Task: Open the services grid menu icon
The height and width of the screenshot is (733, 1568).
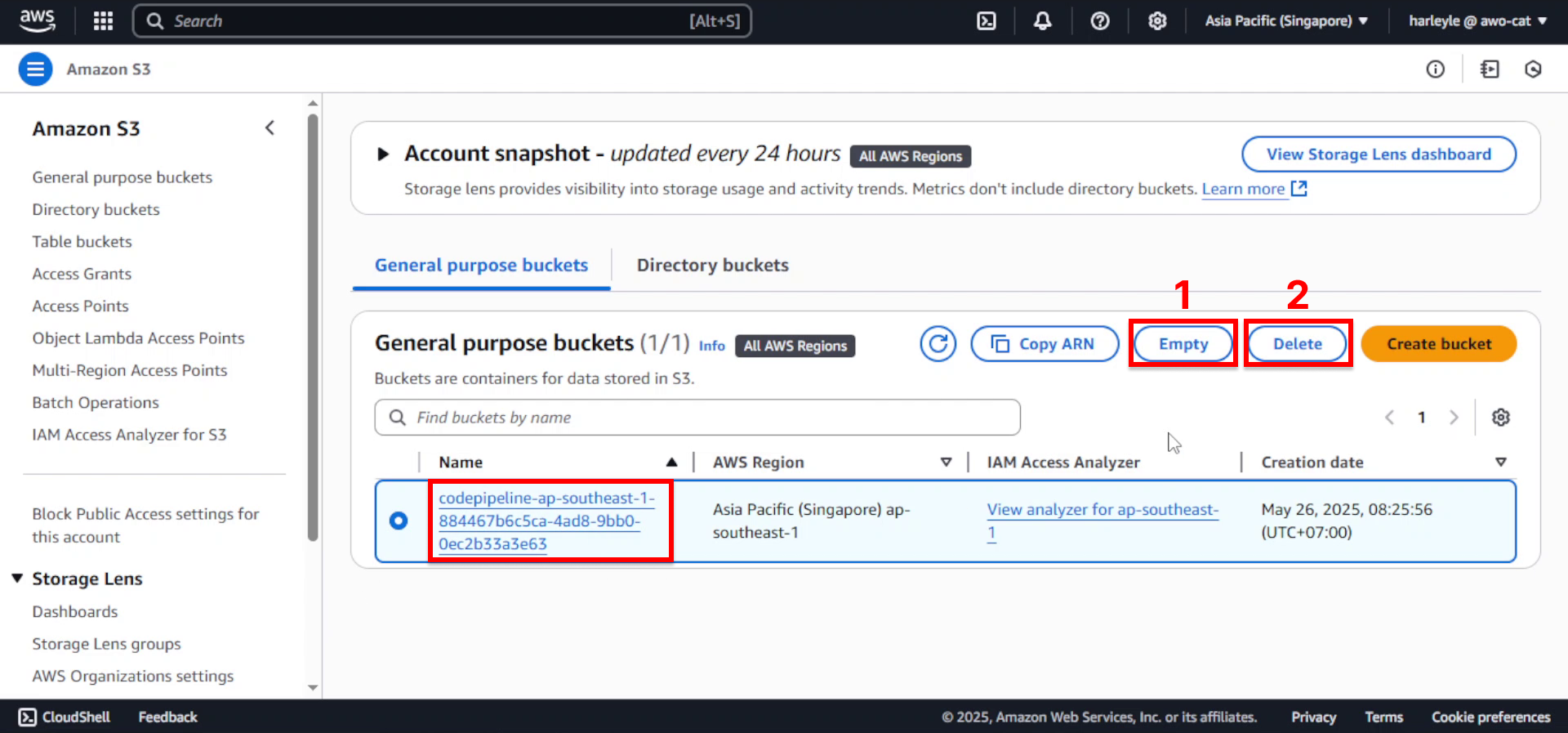Action: click(103, 21)
